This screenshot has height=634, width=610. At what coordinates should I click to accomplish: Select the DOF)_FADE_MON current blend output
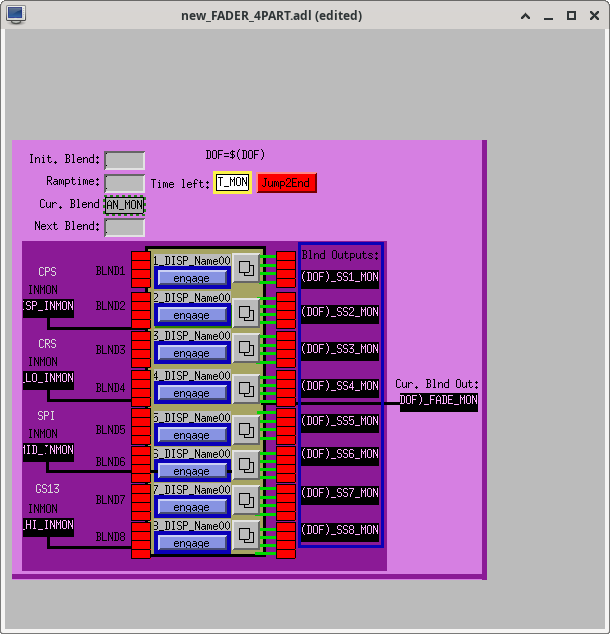click(439, 402)
